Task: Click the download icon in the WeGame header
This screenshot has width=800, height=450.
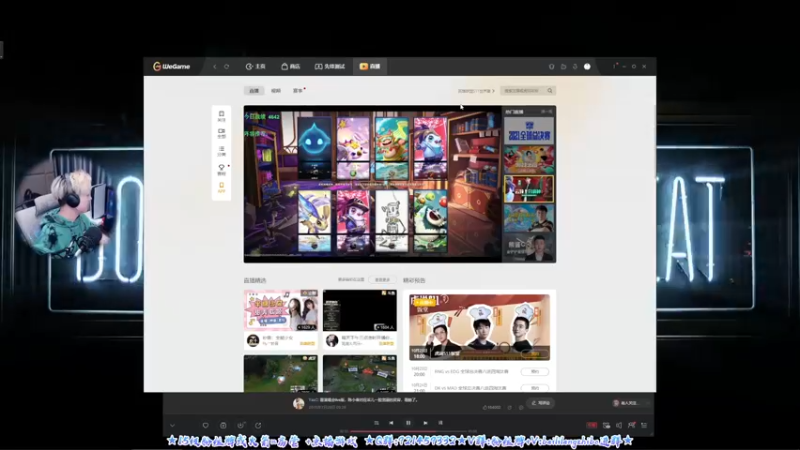Action: click(x=575, y=66)
